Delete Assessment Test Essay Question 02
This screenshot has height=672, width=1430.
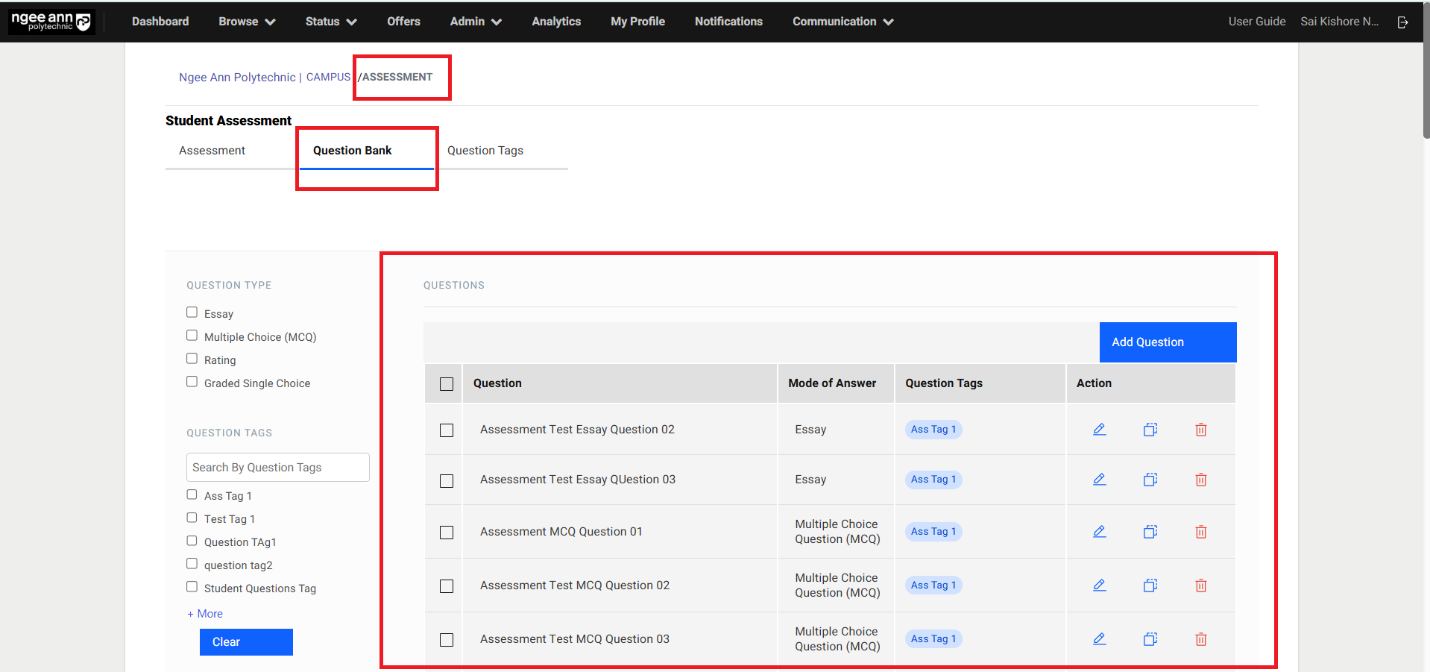pos(1201,429)
